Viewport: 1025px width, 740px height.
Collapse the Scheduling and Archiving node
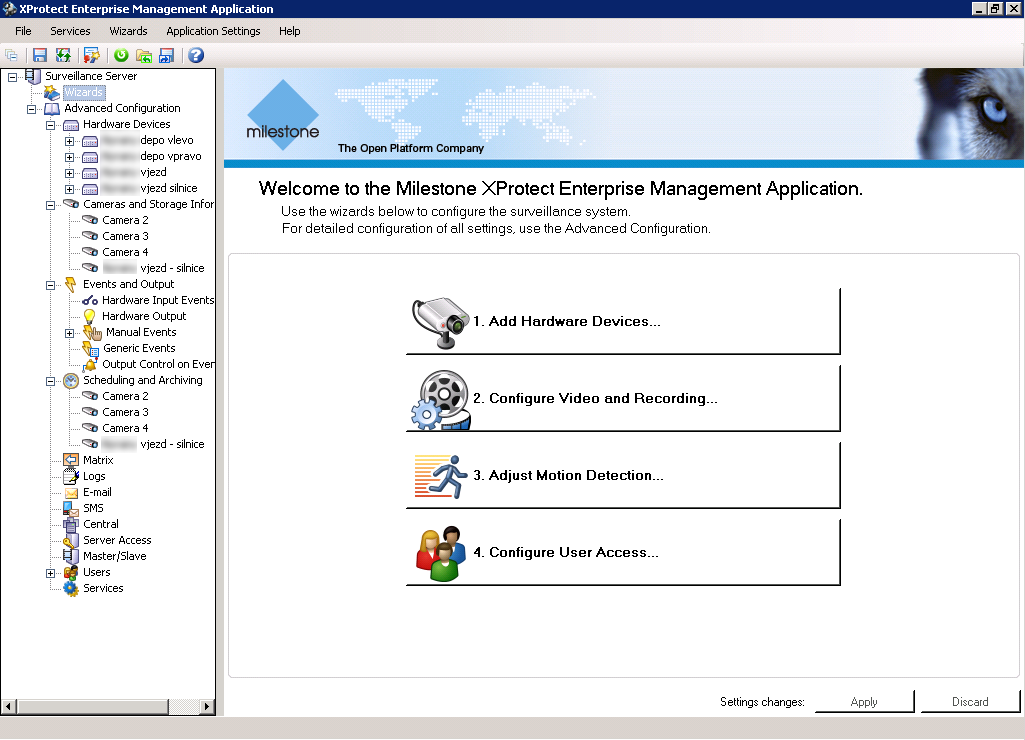tap(50, 381)
